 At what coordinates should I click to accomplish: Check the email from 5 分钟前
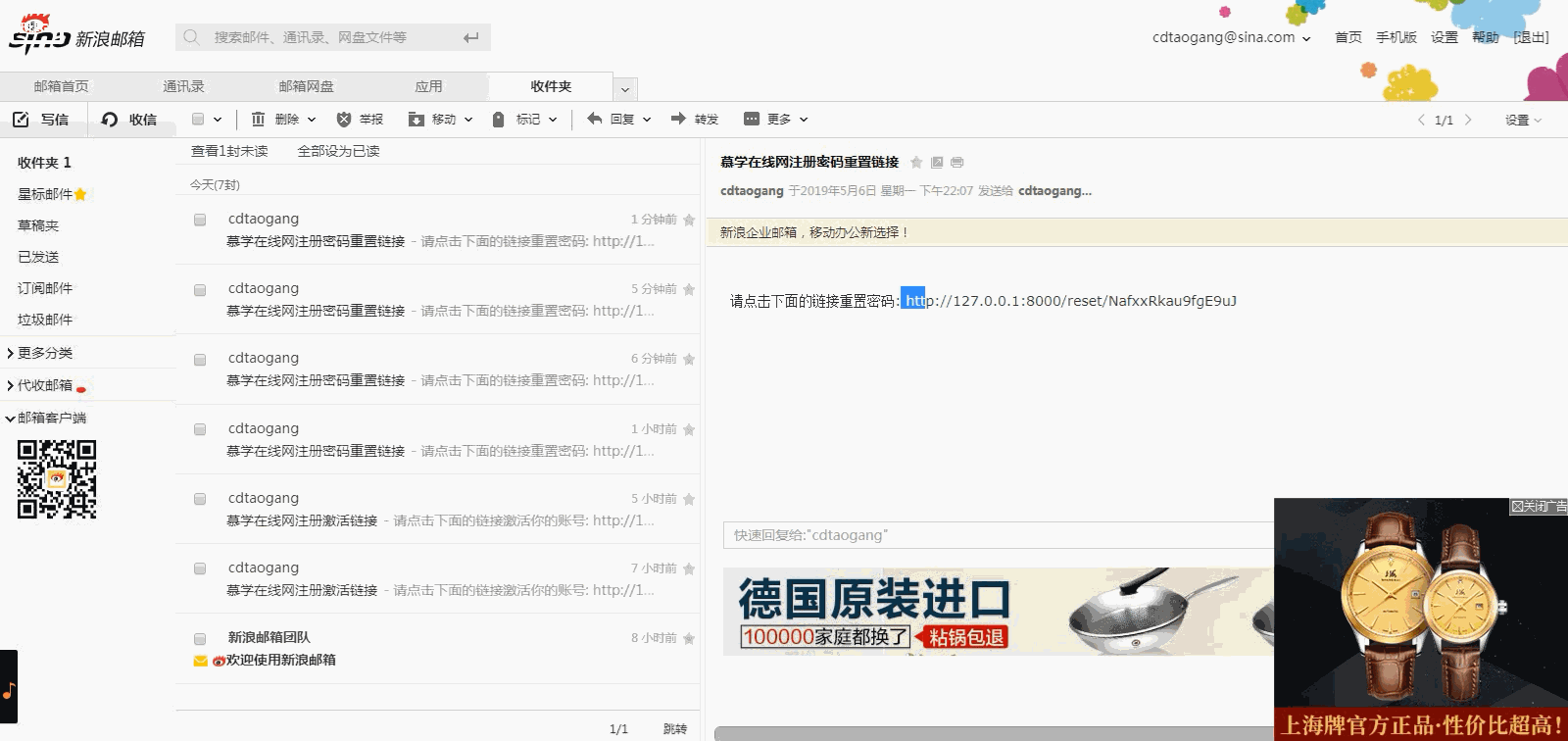(x=200, y=290)
